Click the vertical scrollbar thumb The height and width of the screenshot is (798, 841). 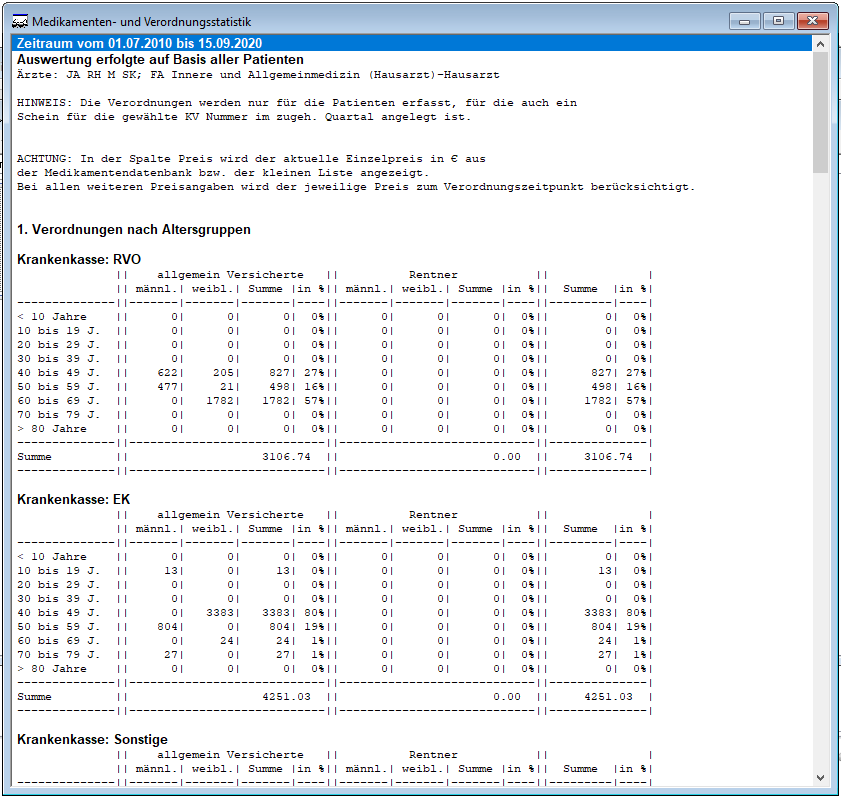coord(820,113)
